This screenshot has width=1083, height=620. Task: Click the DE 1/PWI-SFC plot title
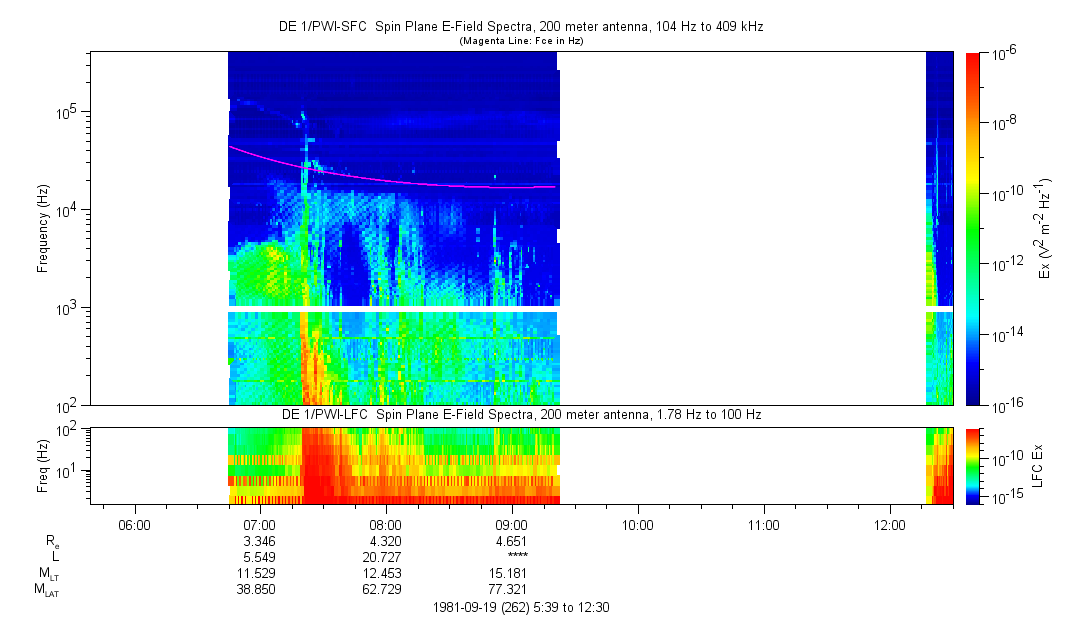point(520,27)
